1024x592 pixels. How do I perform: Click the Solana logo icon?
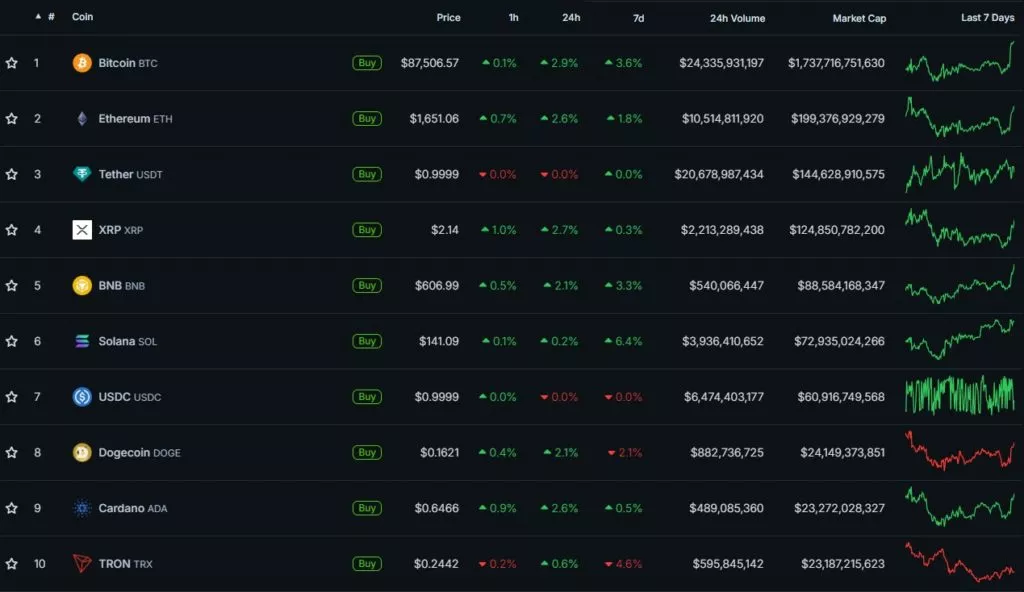pyautogui.click(x=82, y=341)
